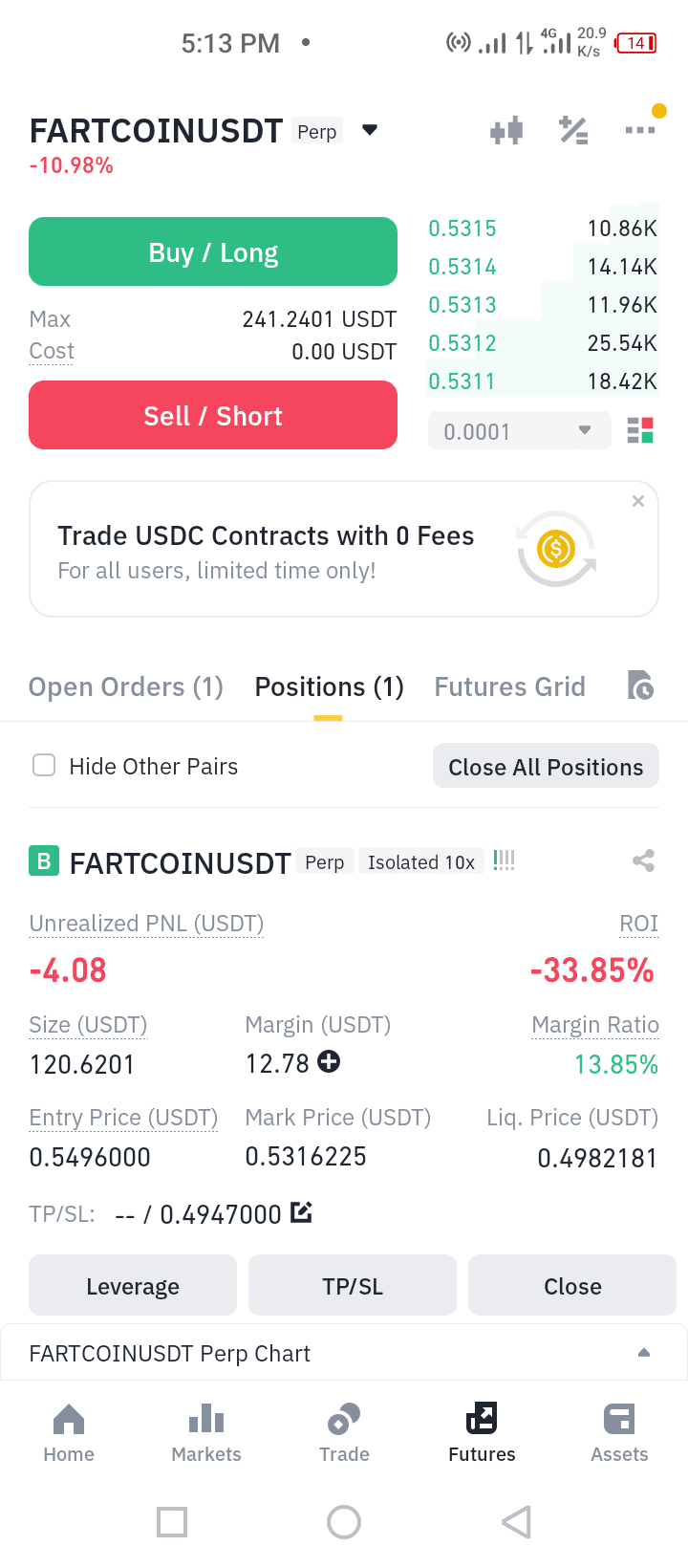This screenshot has height=1568, width=688.
Task: Dismiss the USDC Contracts promo banner
Action: [x=638, y=501]
